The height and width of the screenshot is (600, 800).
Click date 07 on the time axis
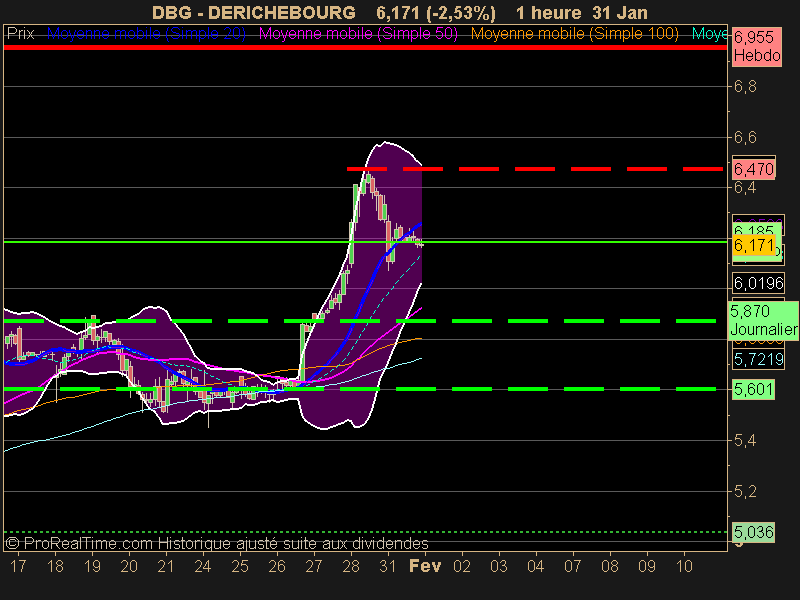tap(573, 566)
